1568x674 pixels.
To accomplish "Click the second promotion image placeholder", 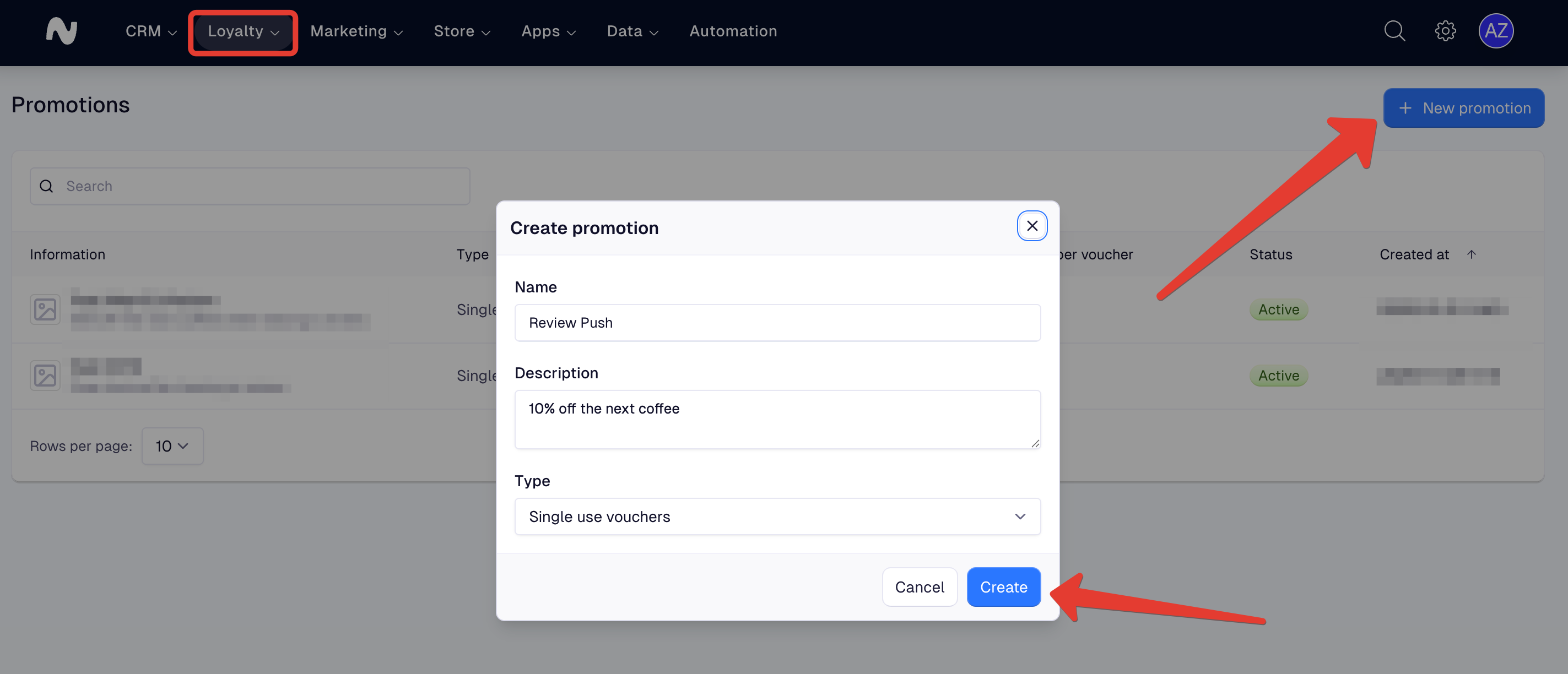I will tap(45, 376).
